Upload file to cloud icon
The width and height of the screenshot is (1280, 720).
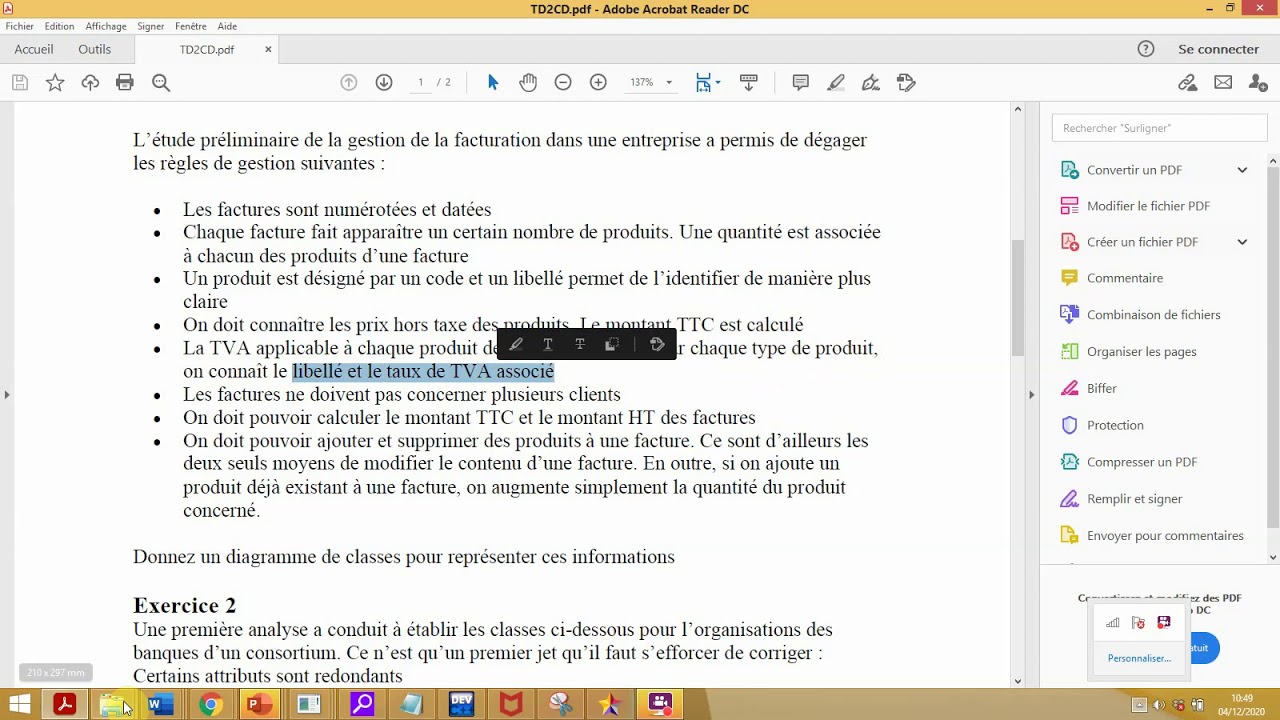90,83
